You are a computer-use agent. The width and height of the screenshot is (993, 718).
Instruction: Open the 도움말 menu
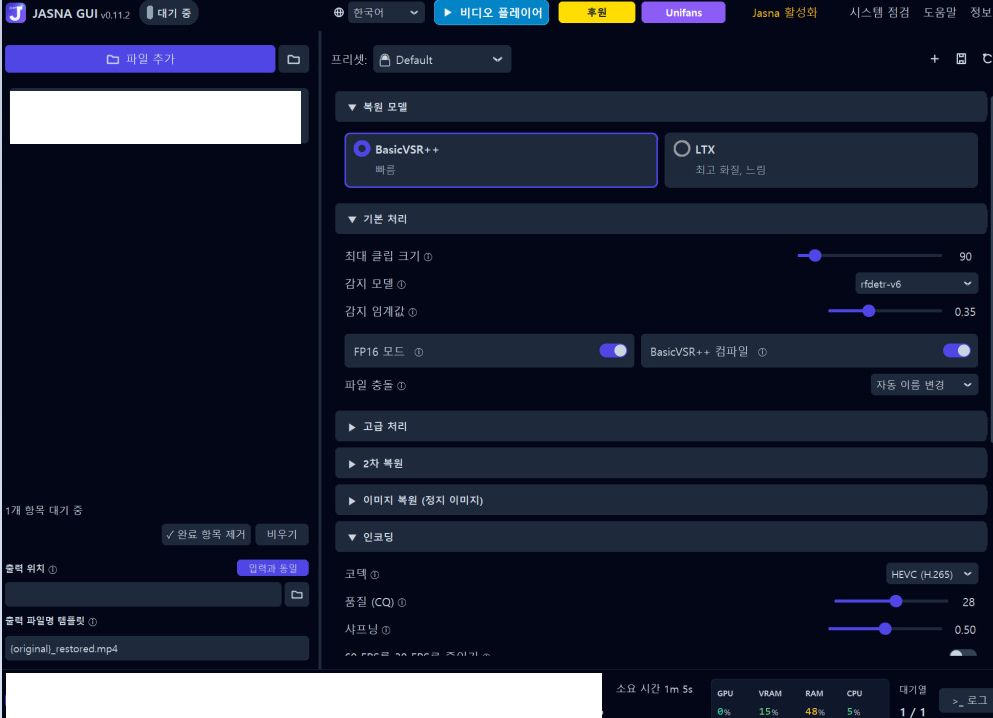tap(939, 13)
